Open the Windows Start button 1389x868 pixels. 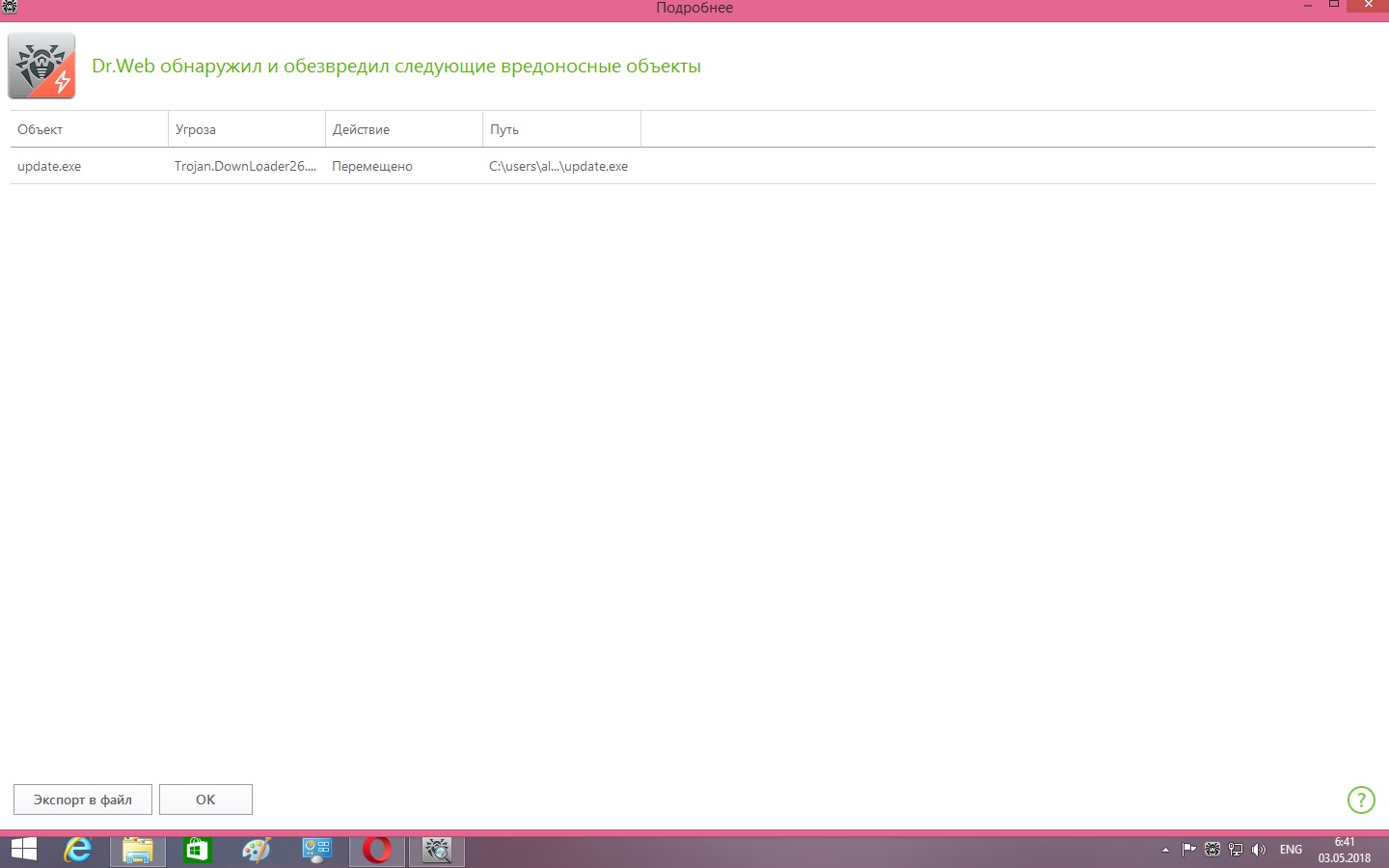(x=23, y=850)
